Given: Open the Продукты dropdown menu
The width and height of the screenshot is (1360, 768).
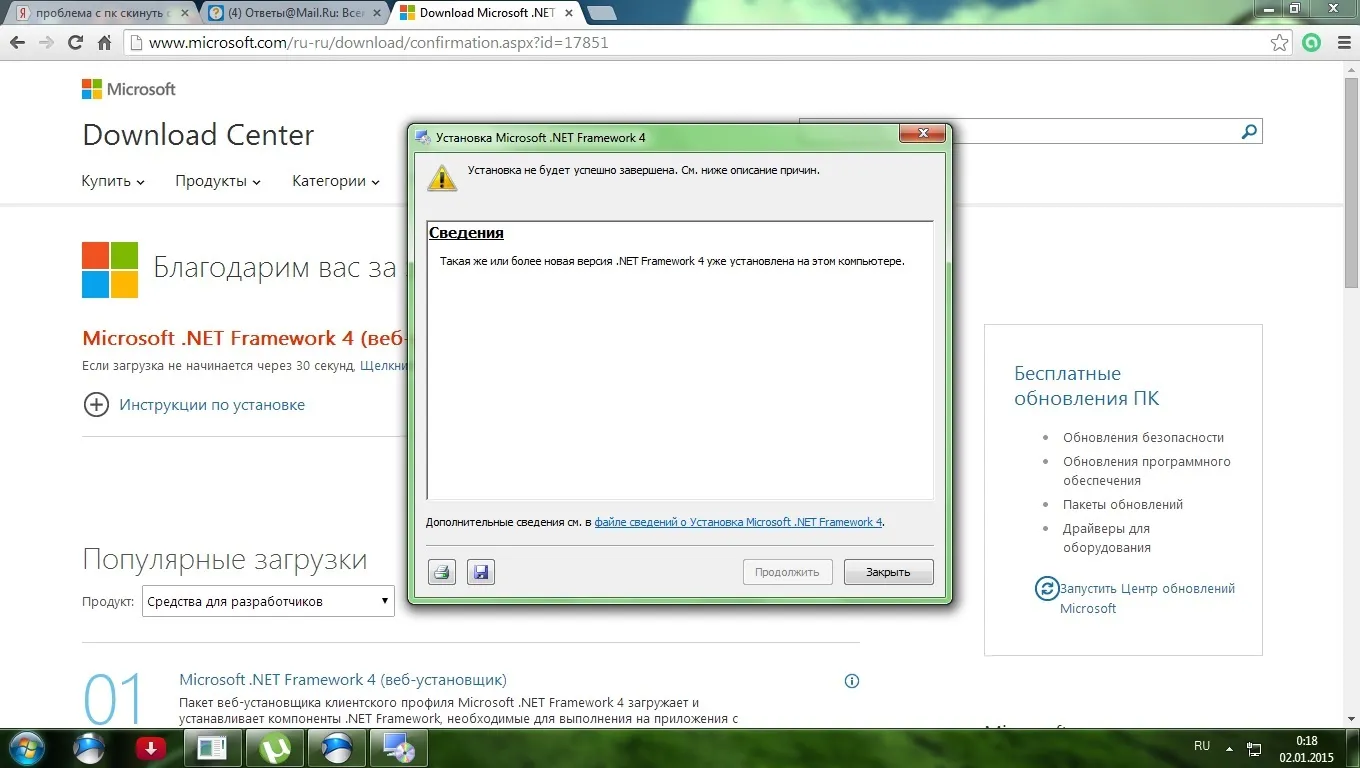Looking at the screenshot, I should click(x=217, y=181).
